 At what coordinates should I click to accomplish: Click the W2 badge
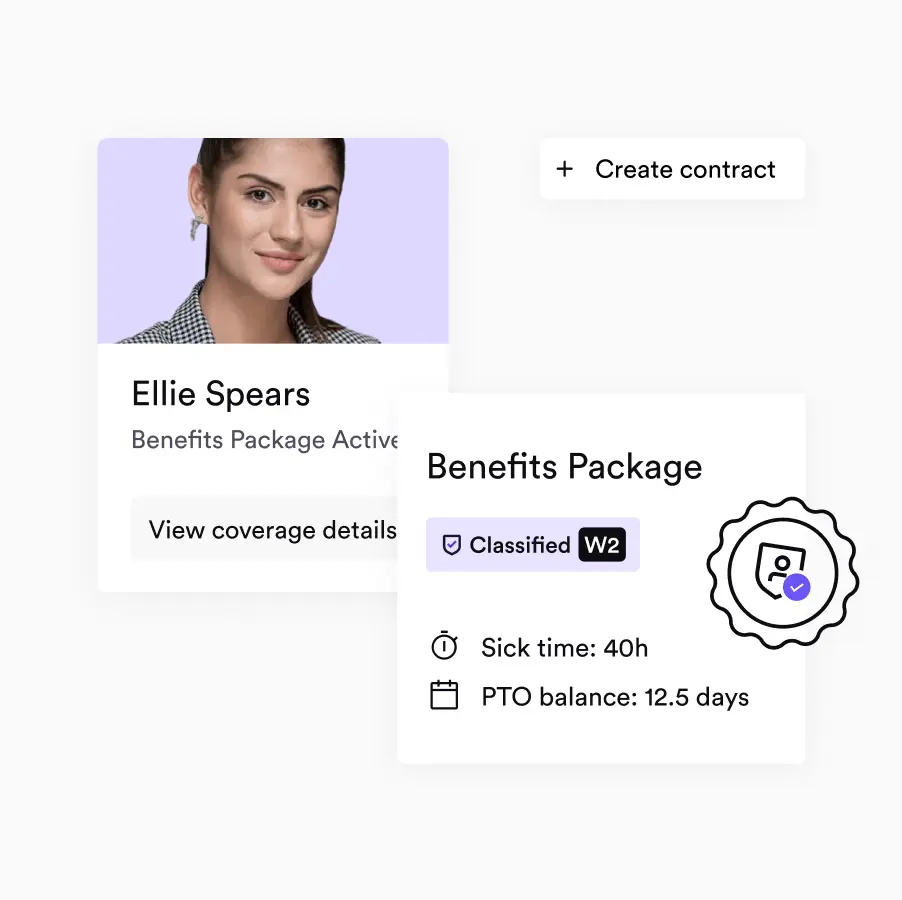point(602,544)
